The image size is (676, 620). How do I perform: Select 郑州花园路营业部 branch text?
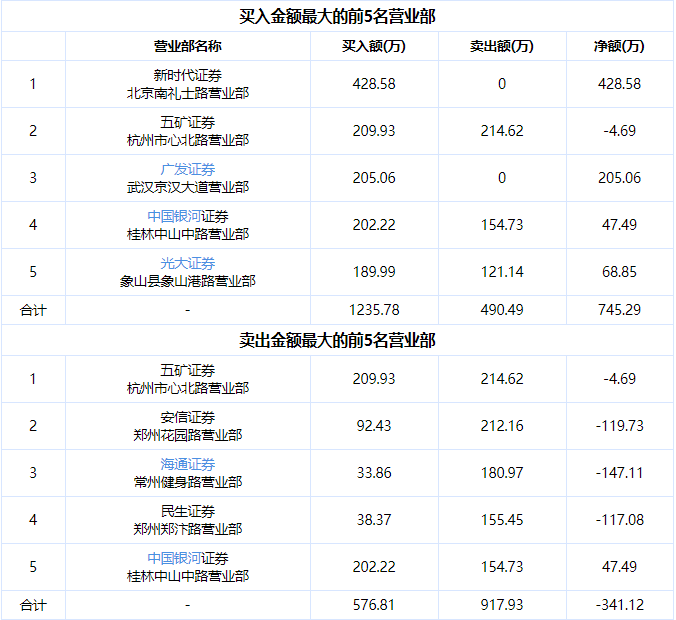coord(188,435)
